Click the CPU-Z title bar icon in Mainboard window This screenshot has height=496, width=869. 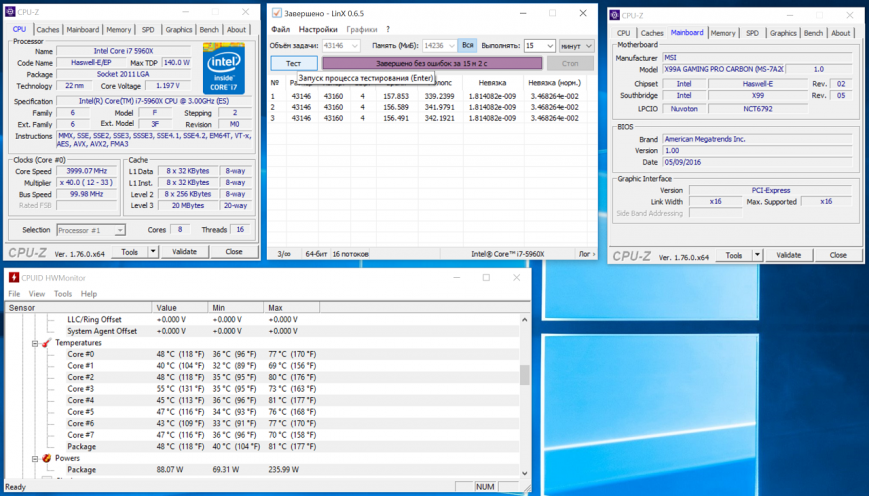(x=614, y=15)
